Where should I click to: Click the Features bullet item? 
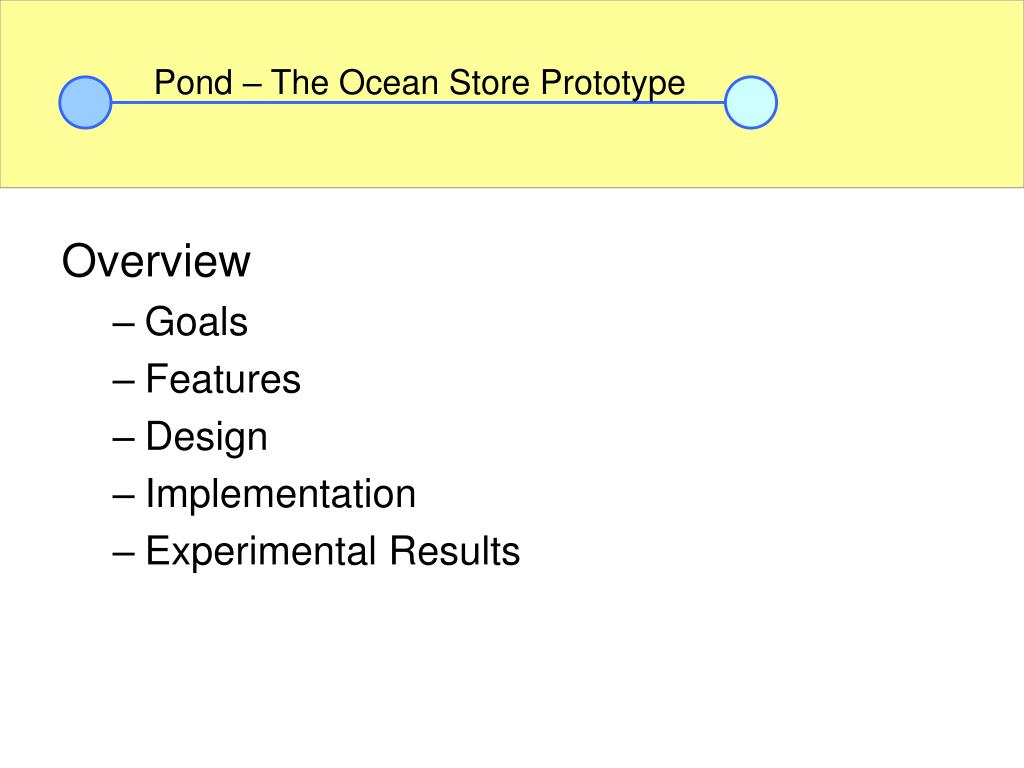(223, 379)
